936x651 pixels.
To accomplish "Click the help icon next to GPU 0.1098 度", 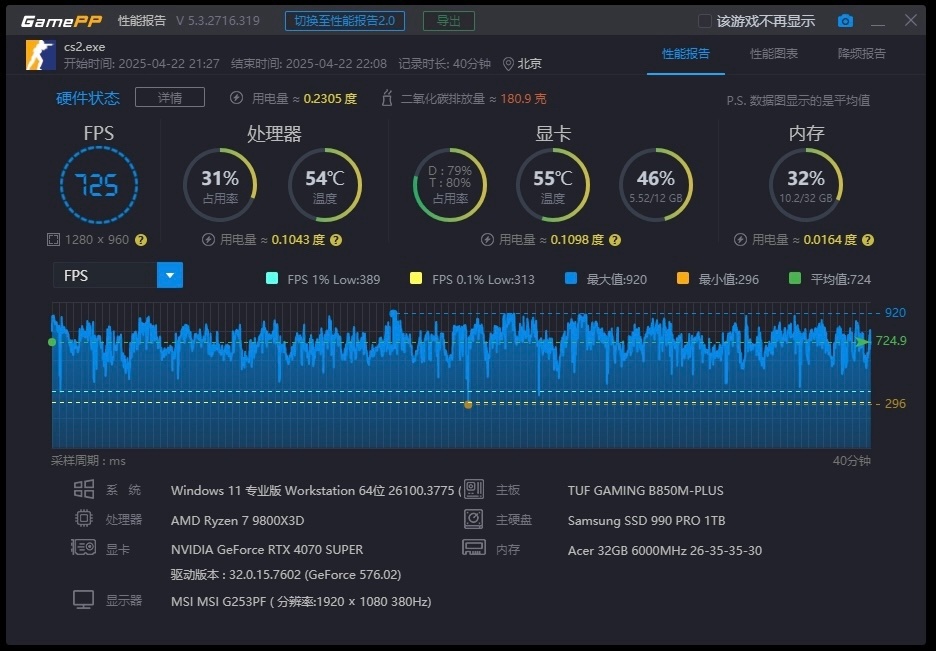I will click(x=615, y=240).
